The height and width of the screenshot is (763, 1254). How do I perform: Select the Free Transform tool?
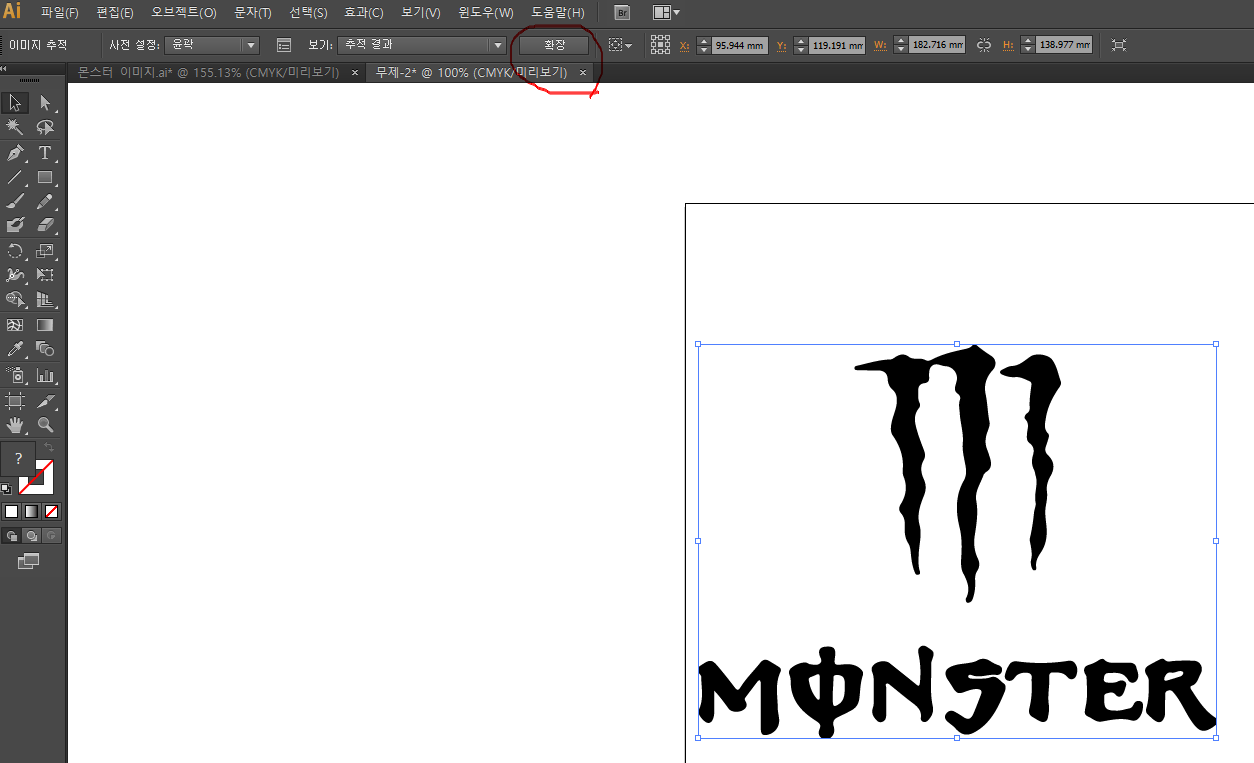(x=45, y=275)
